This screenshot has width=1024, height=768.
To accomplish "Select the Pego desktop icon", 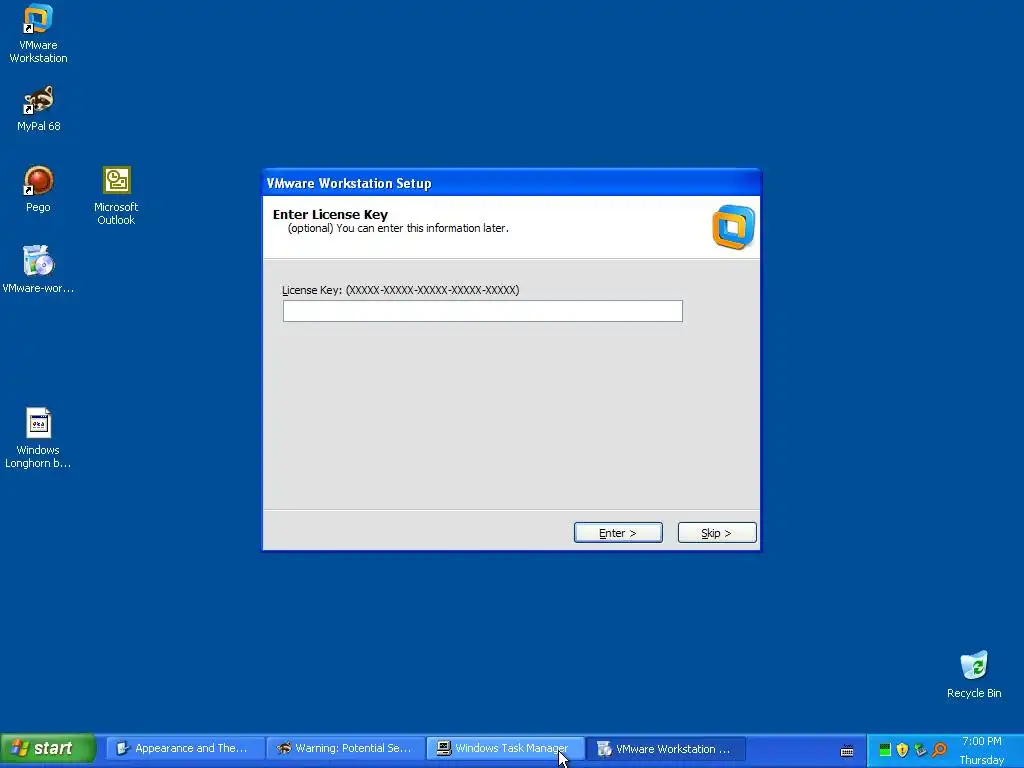I will click(38, 189).
